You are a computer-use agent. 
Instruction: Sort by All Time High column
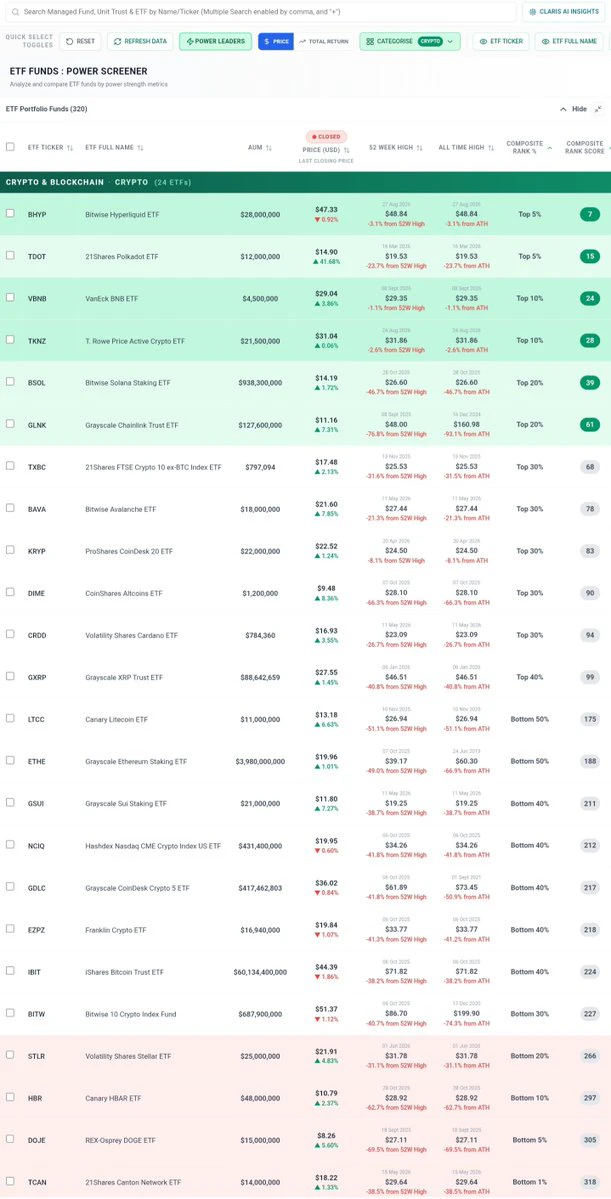tap(466, 148)
